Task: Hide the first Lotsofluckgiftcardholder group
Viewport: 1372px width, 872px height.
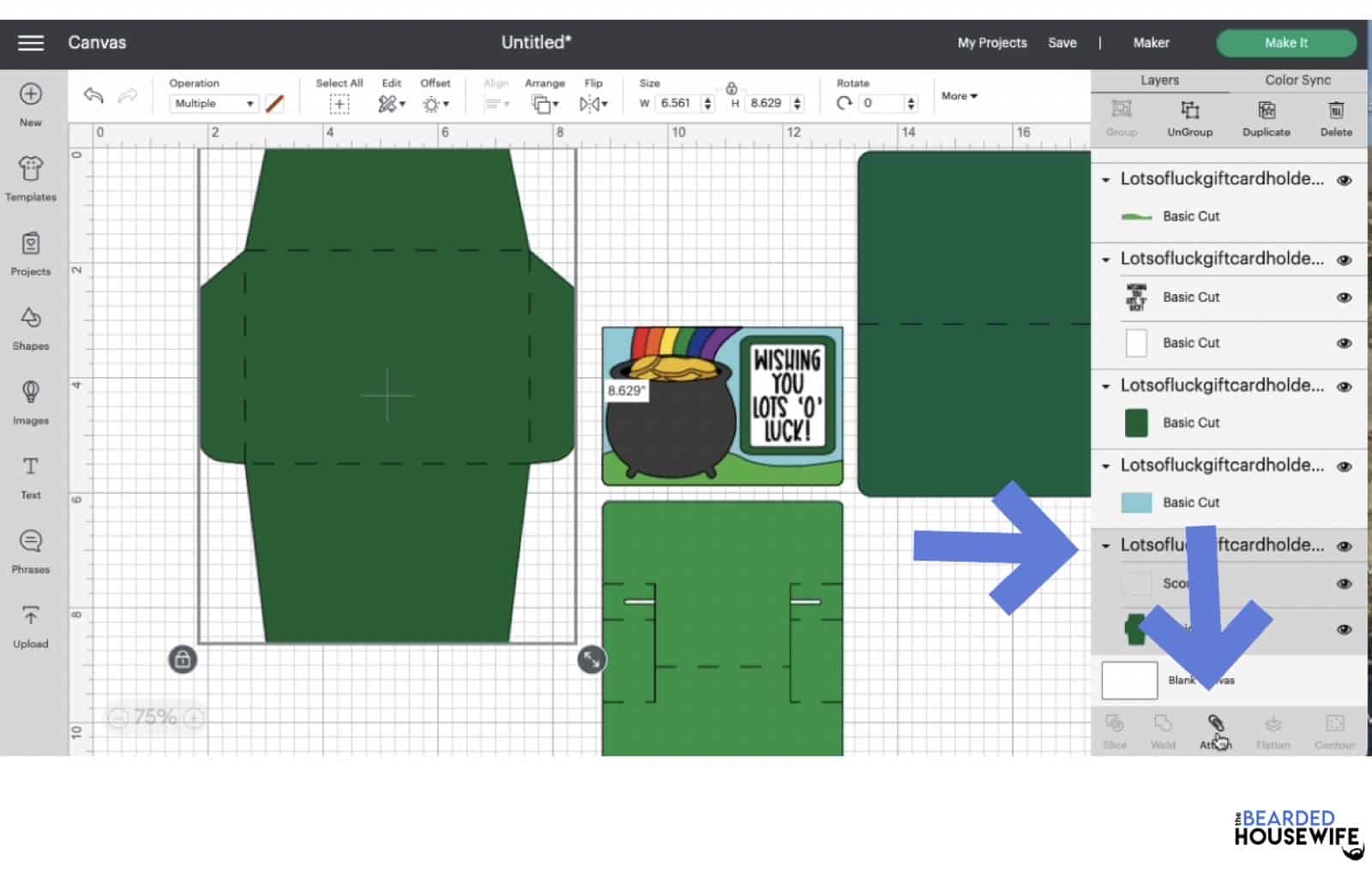Action: pyautogui.click(x=1344, y=180)
